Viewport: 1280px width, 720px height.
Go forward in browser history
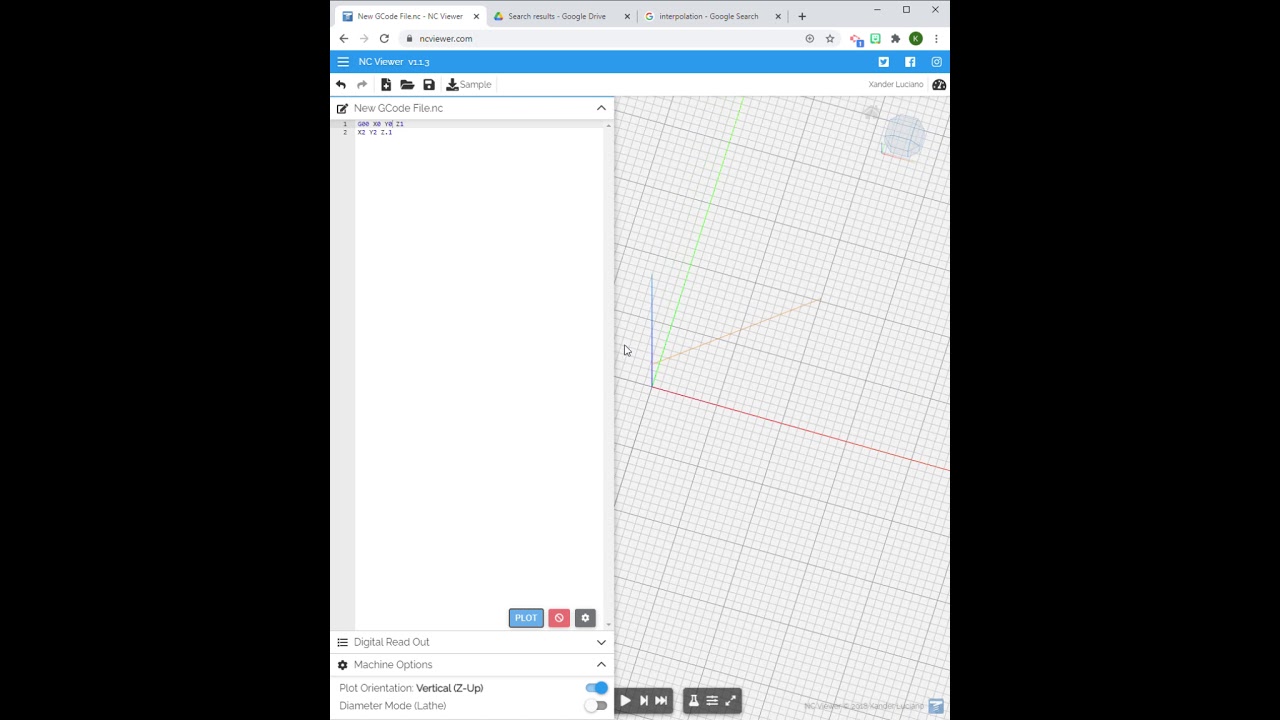pos(364,39)
